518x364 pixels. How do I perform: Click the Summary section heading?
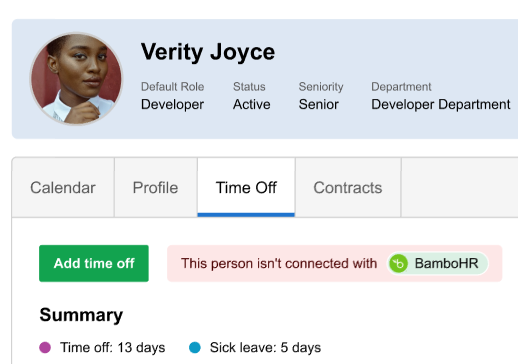click(81, 315)
